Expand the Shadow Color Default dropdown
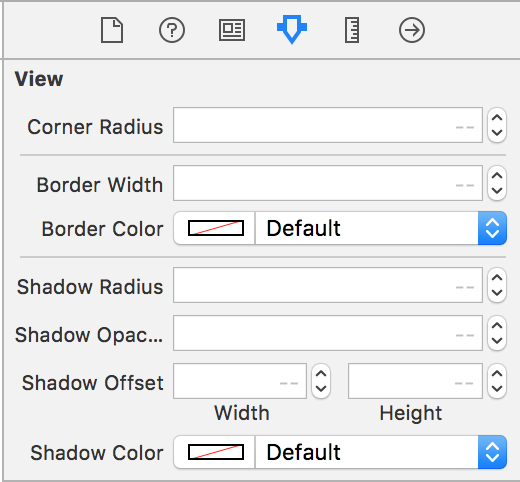 pos(381,452)
